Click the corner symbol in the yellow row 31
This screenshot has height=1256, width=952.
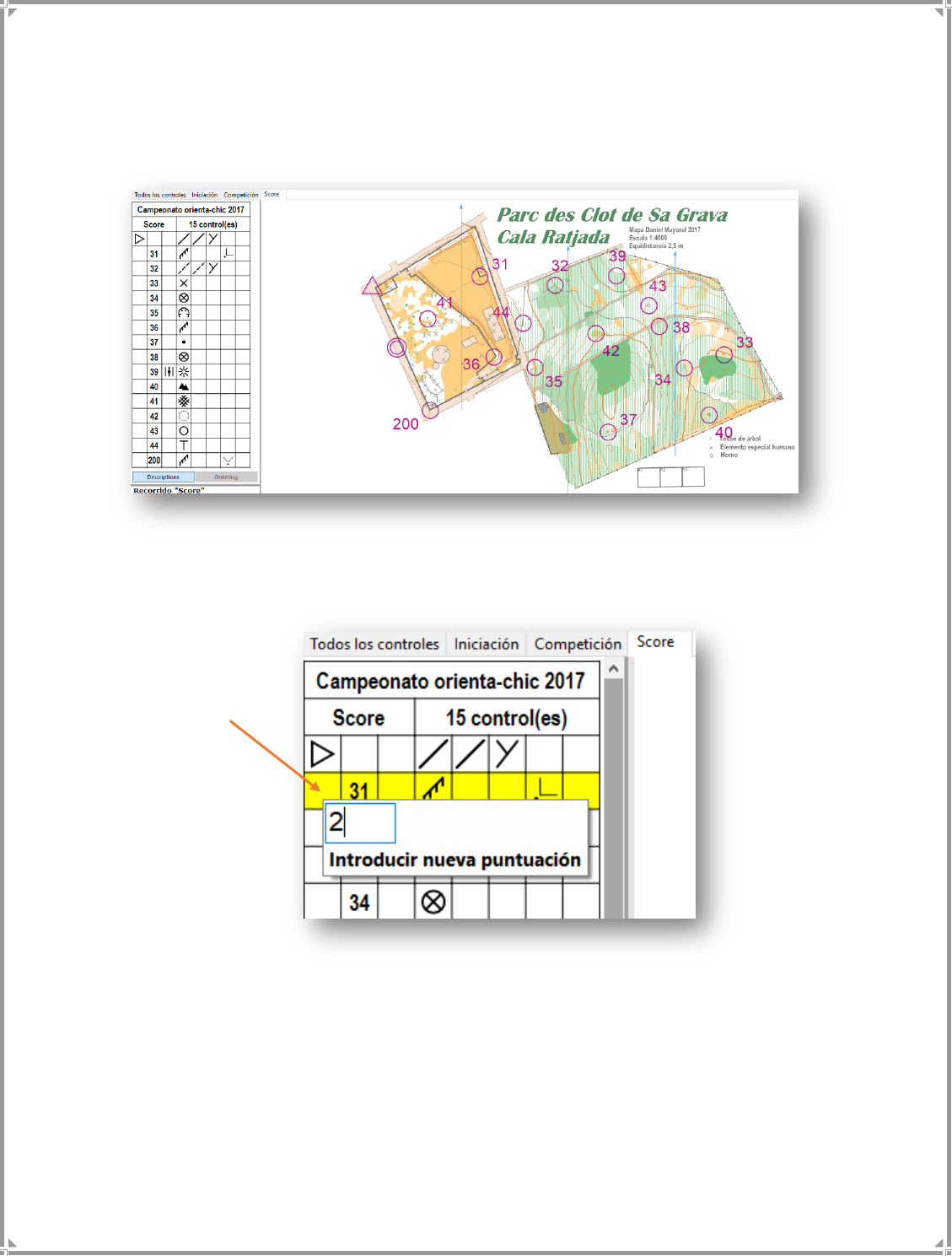pos(546,789)
